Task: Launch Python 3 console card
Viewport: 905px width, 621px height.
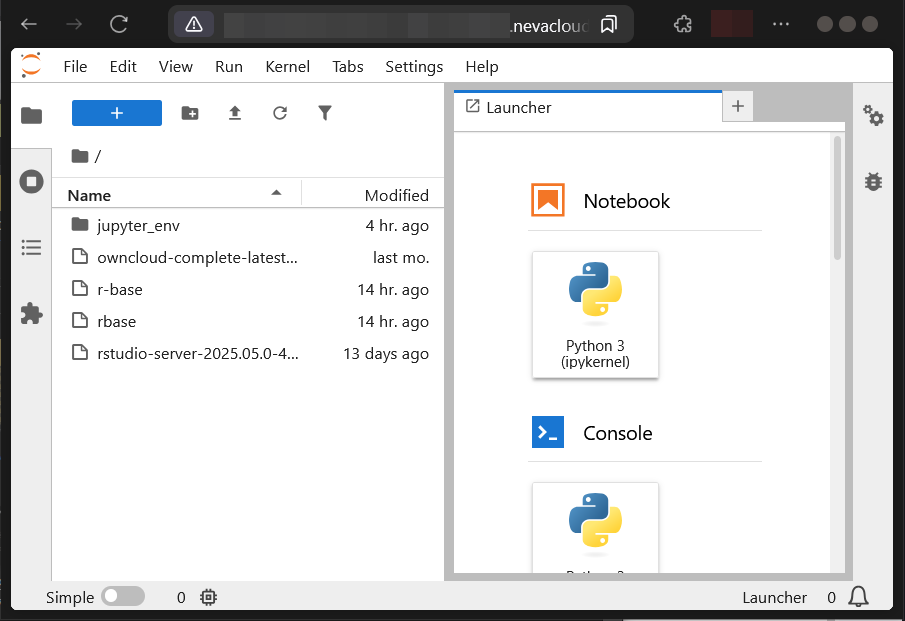Action: coord(595,528)
